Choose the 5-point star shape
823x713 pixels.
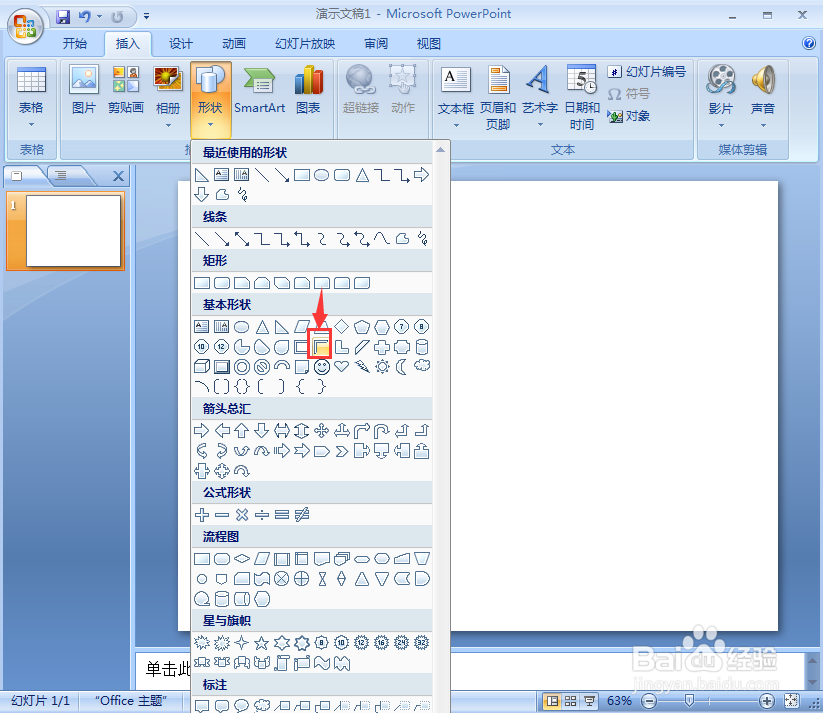(x=261, y=643)
